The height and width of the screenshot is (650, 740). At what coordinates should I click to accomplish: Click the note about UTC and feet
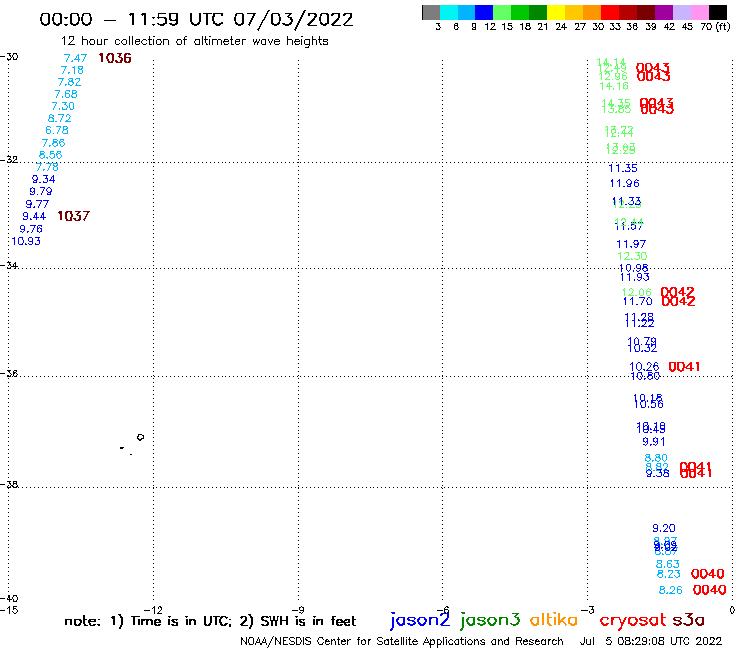coord(210,621)
